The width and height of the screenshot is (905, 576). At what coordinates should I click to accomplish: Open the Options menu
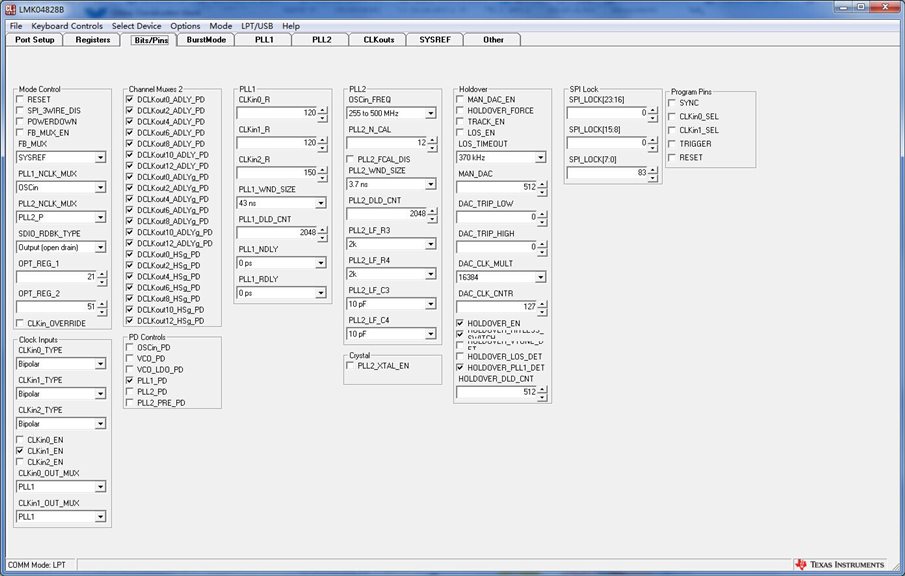[x=185, y=26]
